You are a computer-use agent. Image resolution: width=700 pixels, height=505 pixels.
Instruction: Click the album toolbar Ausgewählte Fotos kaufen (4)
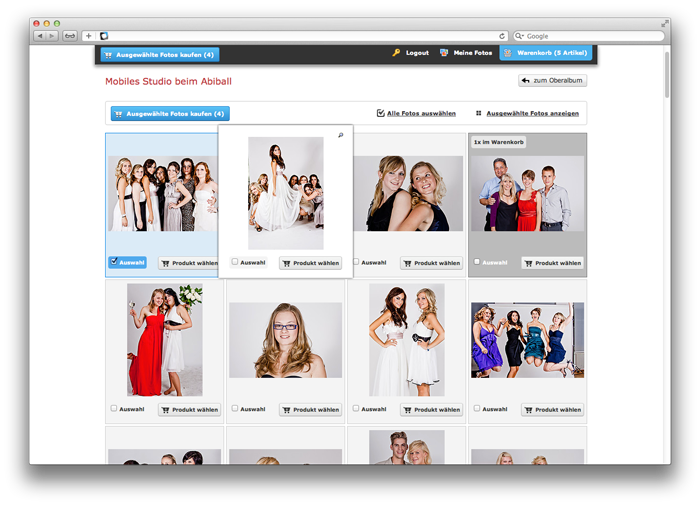click(170, 114)
